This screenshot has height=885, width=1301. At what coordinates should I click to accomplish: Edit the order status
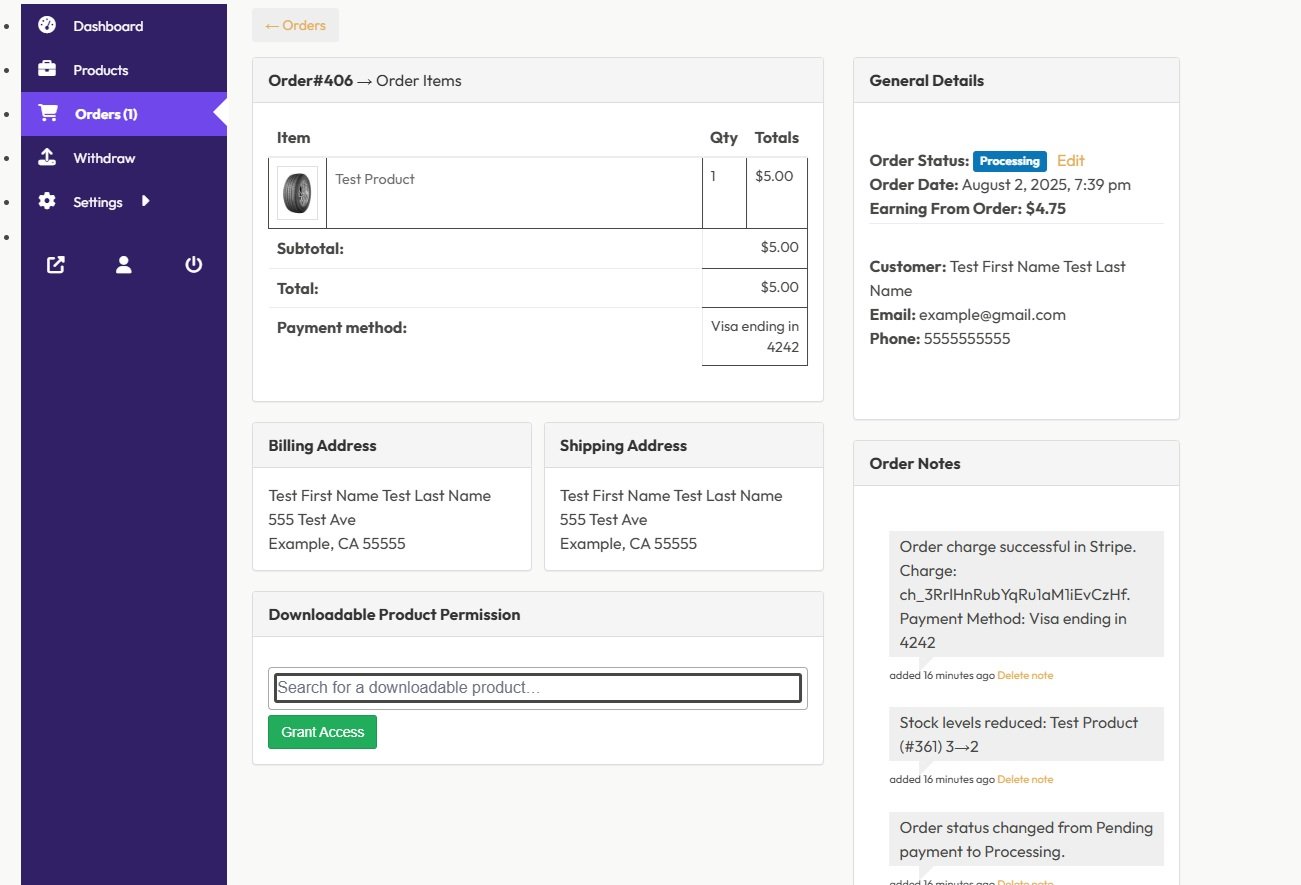[x=1070, y=161]
